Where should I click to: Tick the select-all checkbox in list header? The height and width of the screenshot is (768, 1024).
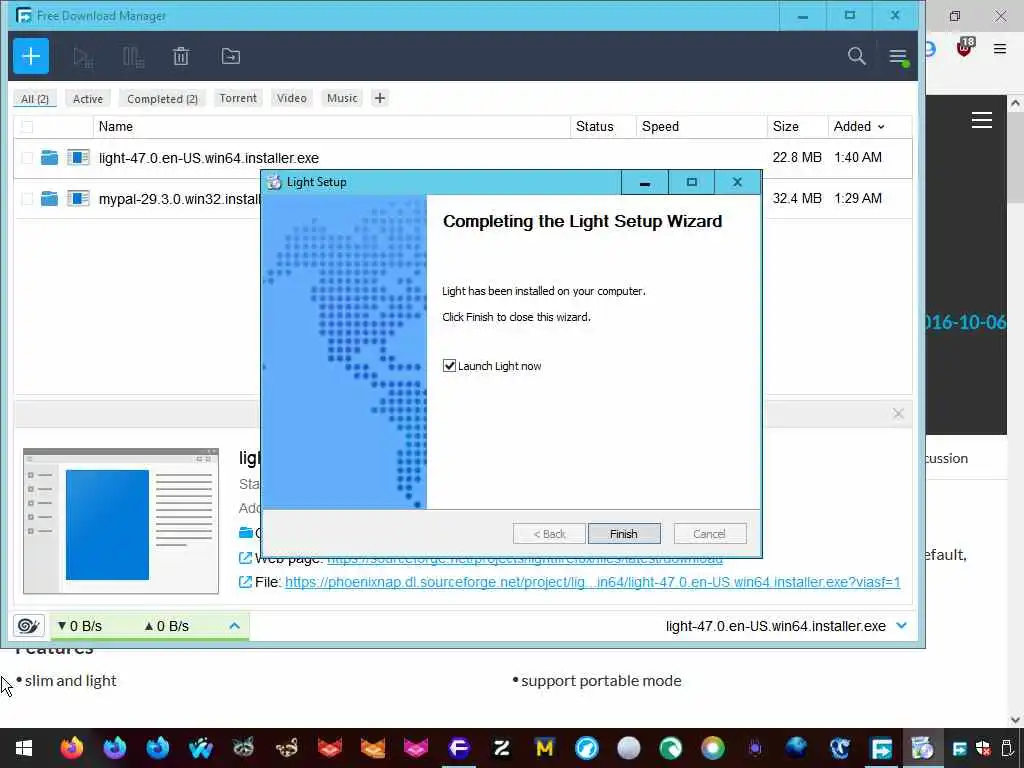(27, 127)
